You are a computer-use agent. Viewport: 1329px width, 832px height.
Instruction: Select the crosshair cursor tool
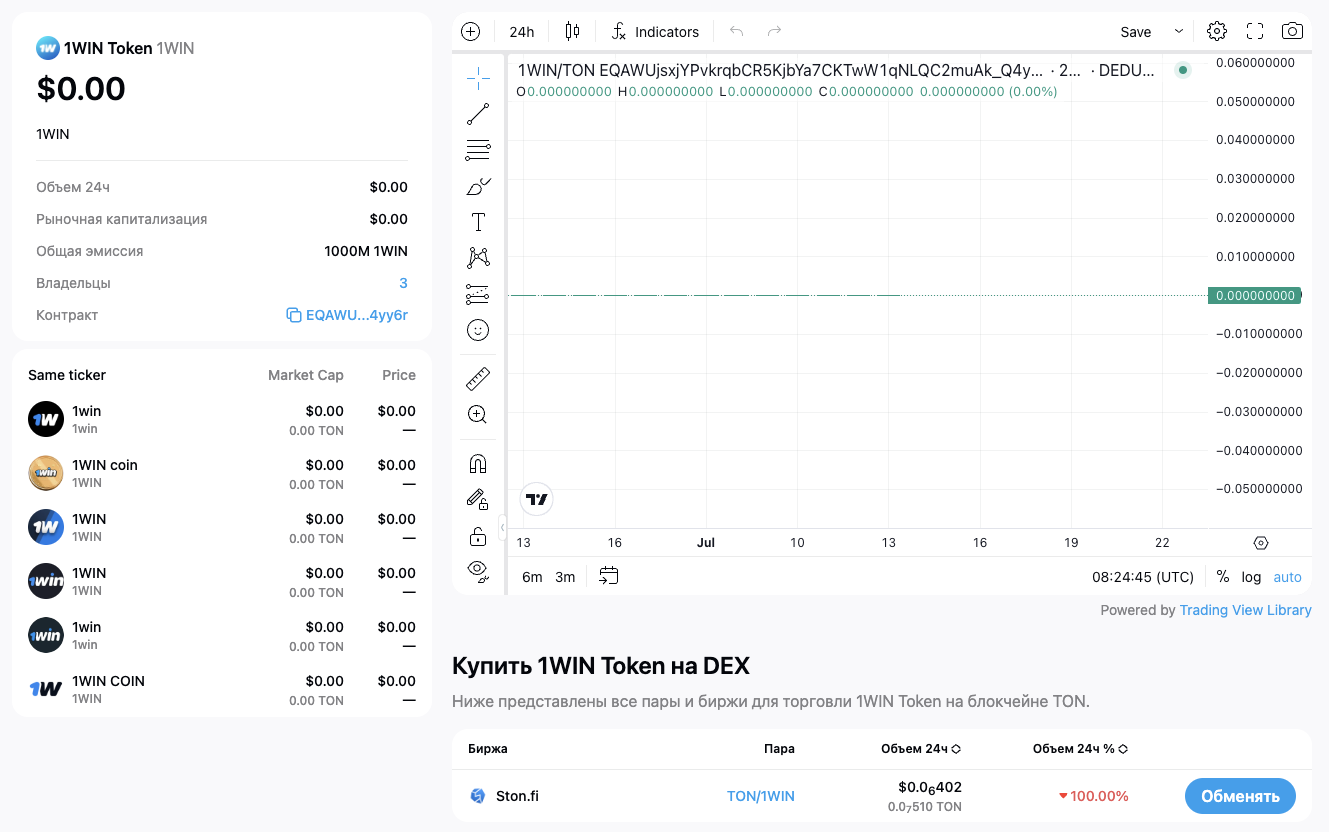pos(478,78)
